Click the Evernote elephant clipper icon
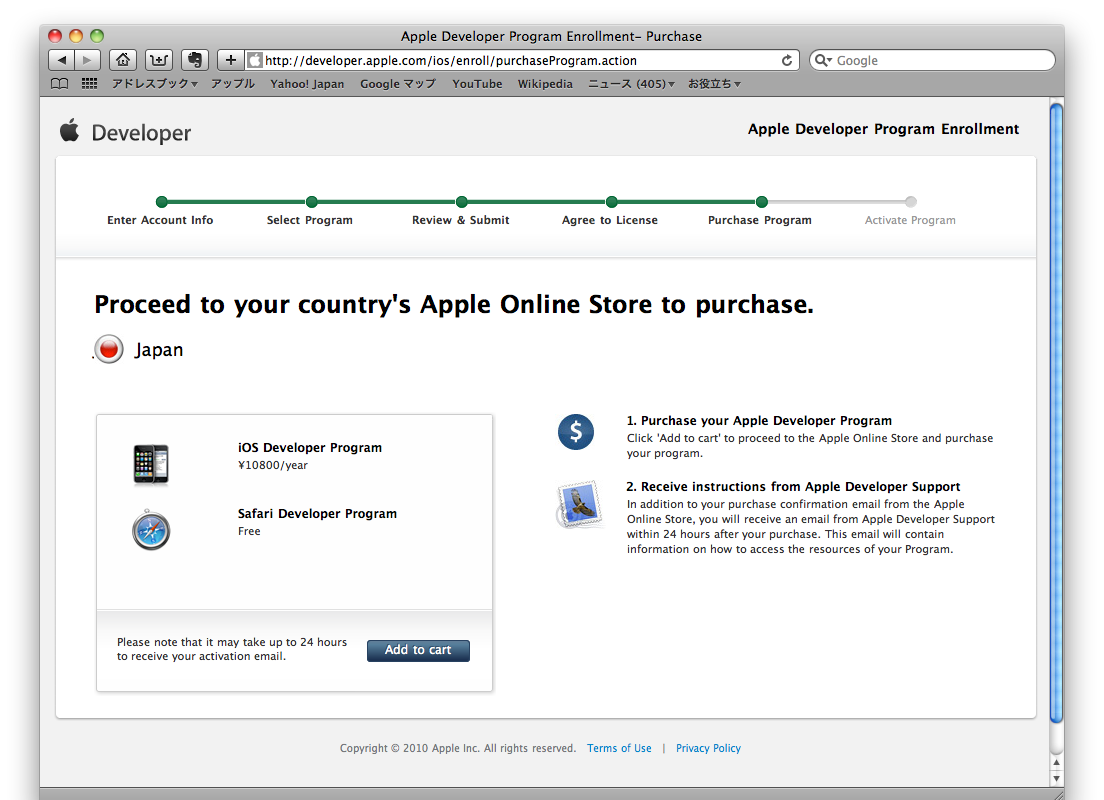1104x800 pixels. (194, 60)
